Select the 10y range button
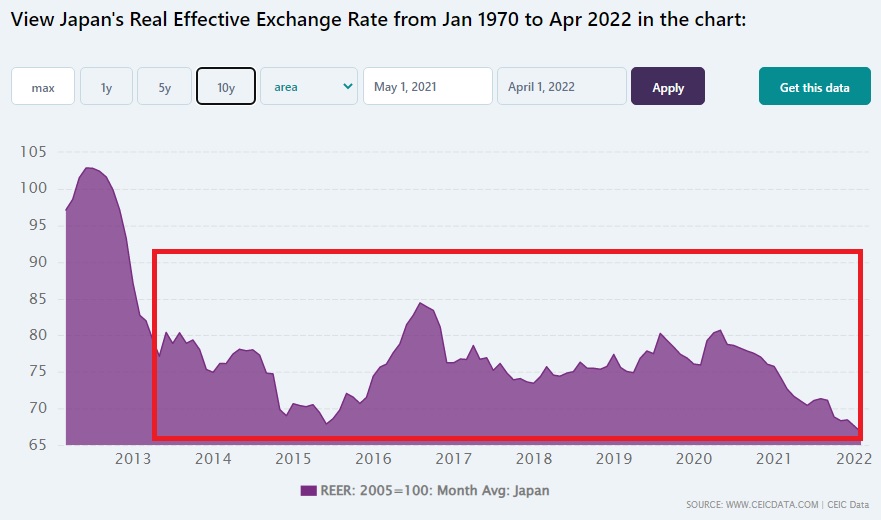This screenshot has width=881, height=520. (x=226, y=87)
